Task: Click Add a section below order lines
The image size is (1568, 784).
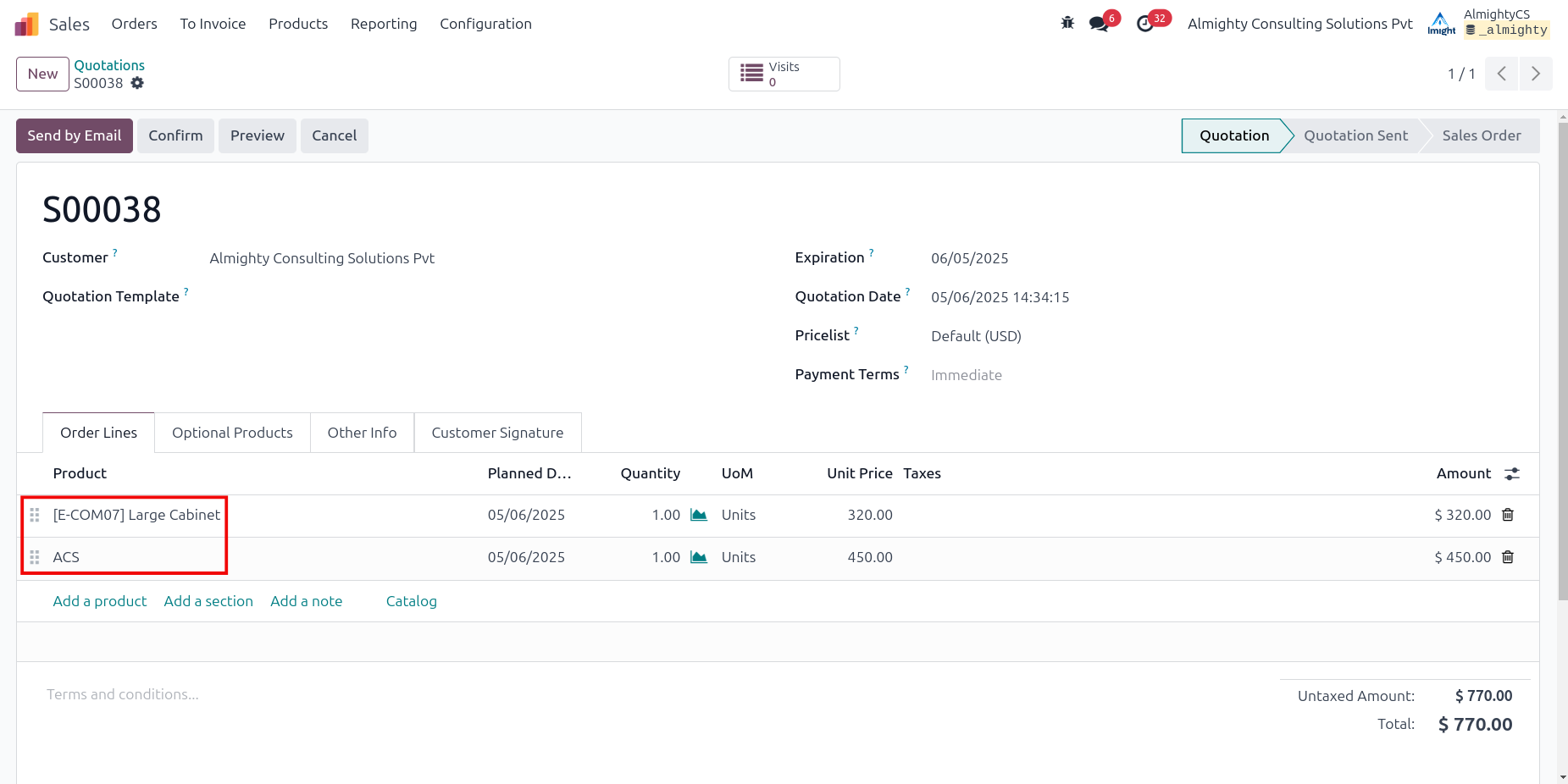Action: click(208, 601)
